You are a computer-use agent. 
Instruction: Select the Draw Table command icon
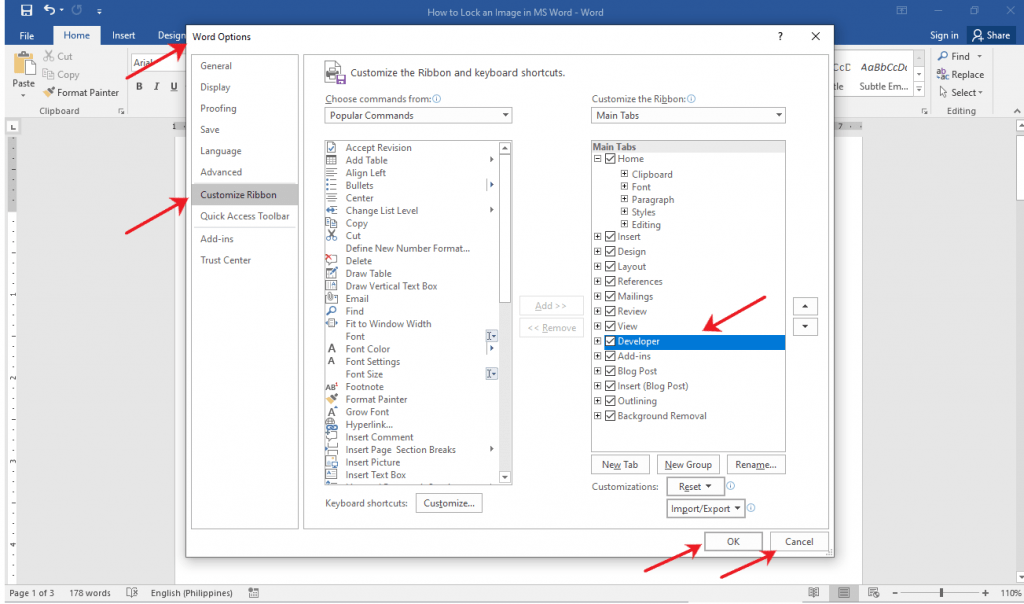[332, 273]
